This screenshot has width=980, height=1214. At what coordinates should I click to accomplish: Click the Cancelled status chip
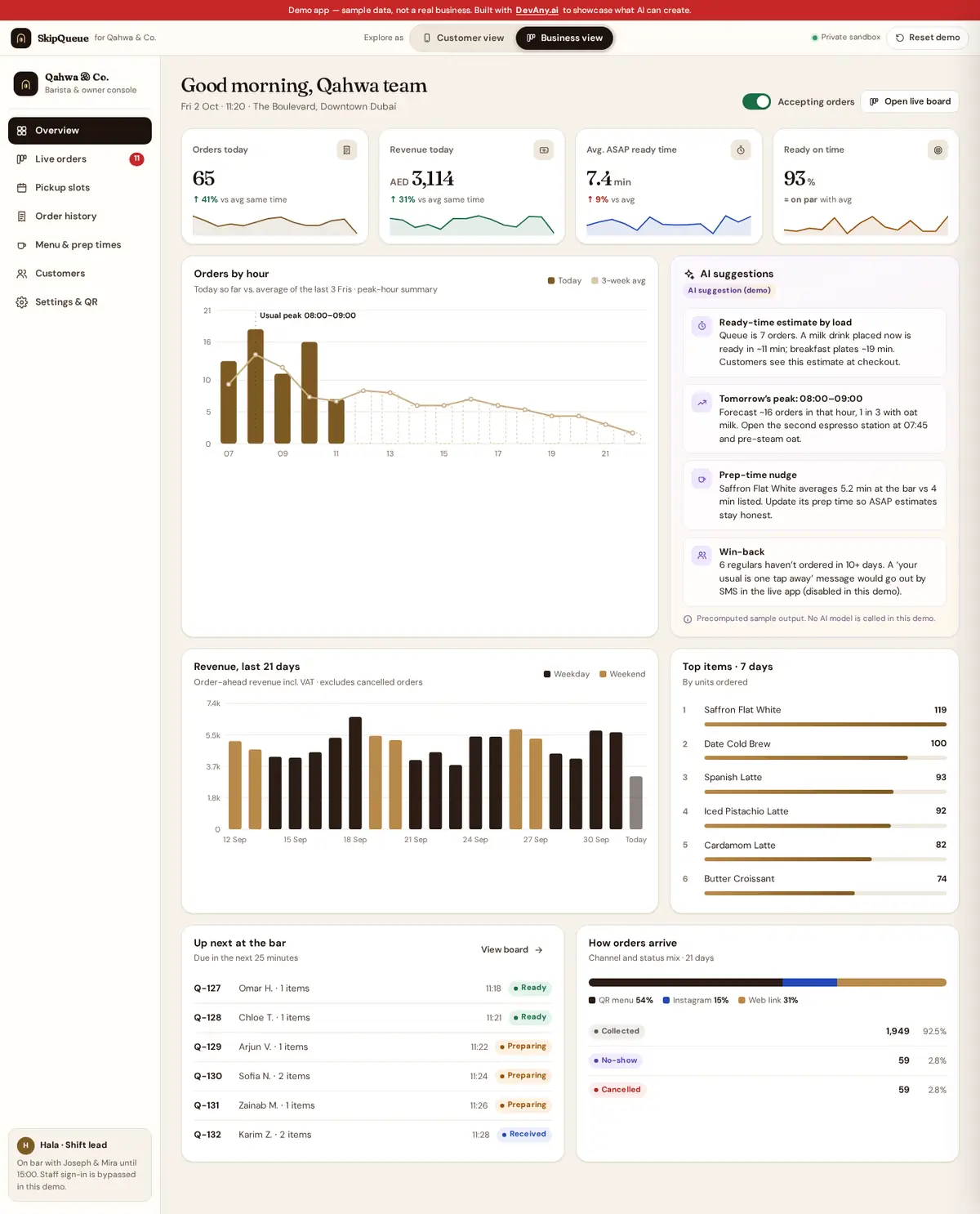tap(617, 1090)
